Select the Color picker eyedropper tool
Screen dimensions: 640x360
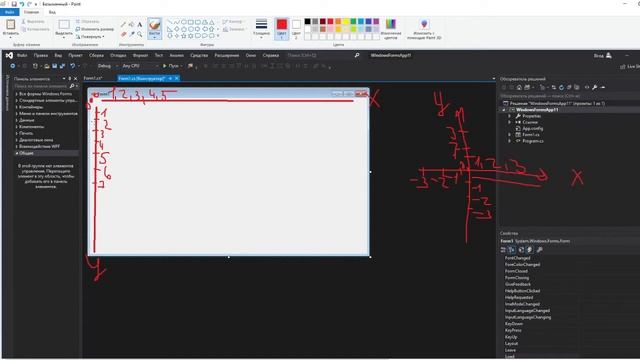tap(131, 34)
